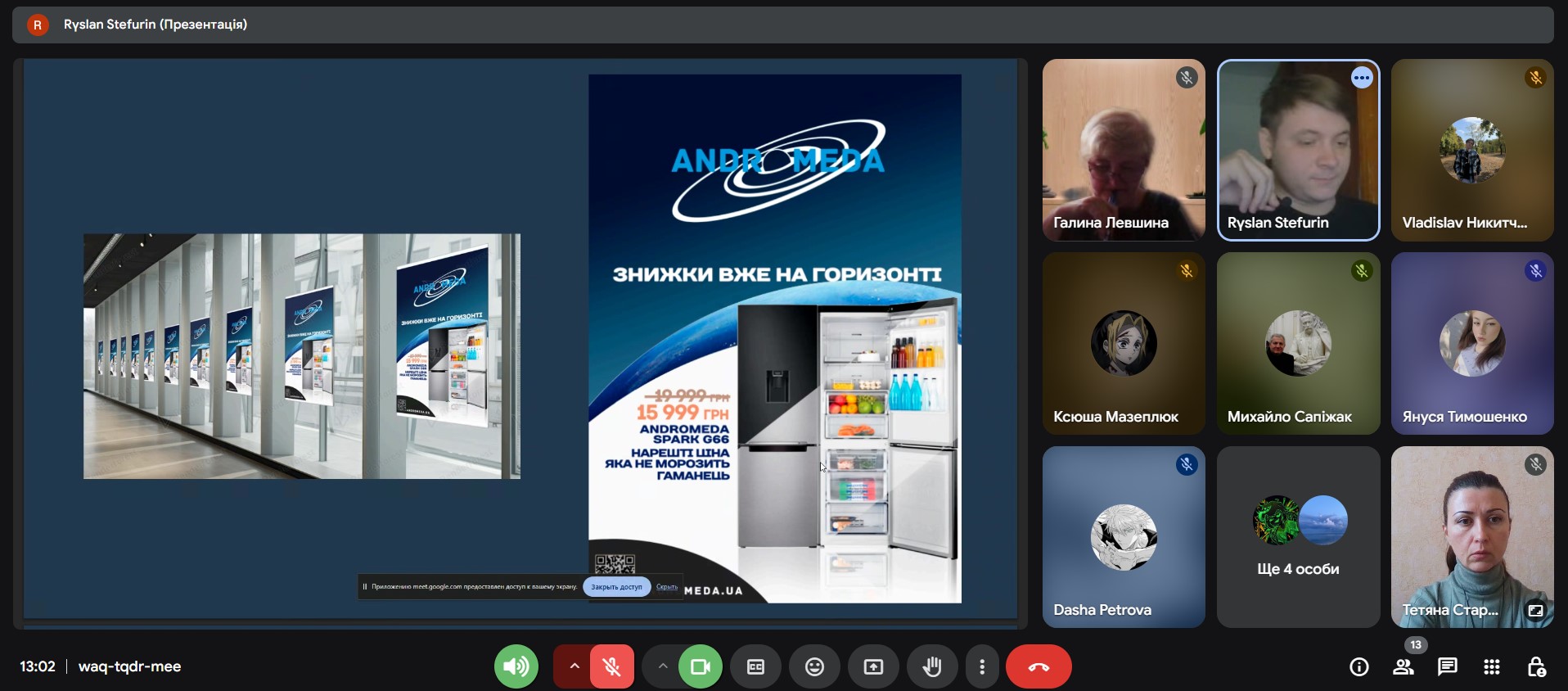Click muted mic icon on Dasha Petrova tile
Viewport: 1568px width, 691px height.
tap(1187, 465)
